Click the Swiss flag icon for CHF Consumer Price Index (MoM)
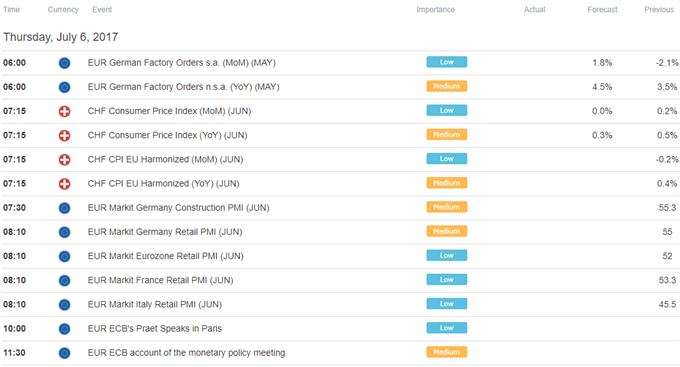680x367 pixels. (64, 111)
